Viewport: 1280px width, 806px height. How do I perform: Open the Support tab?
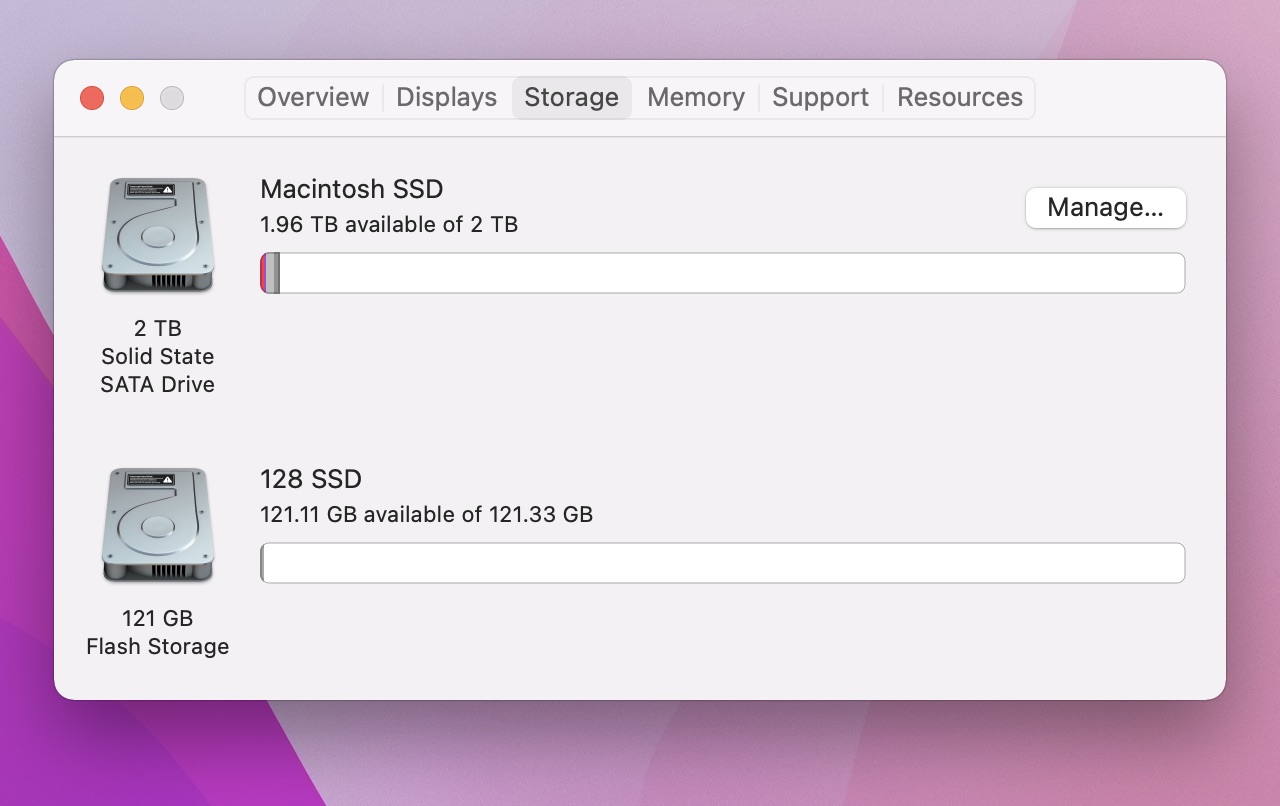click(820, 97)
